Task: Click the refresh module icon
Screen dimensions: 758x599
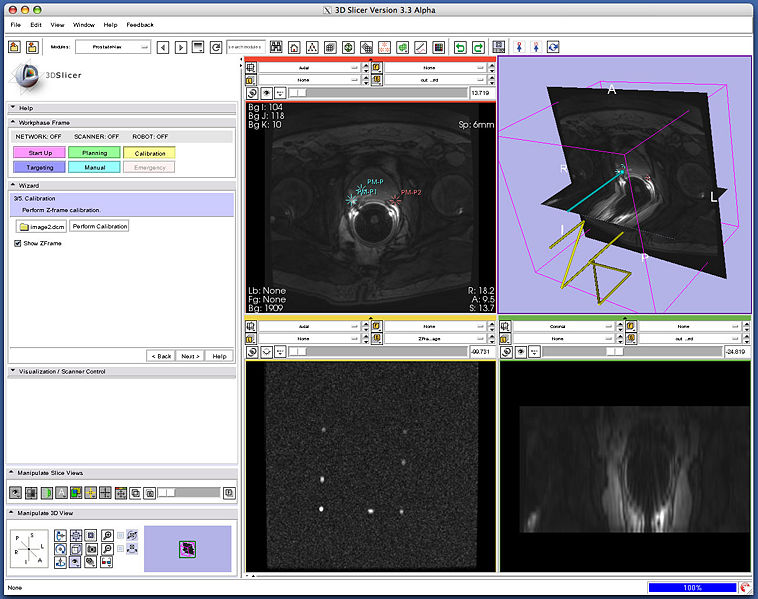Action: point(216,47)
